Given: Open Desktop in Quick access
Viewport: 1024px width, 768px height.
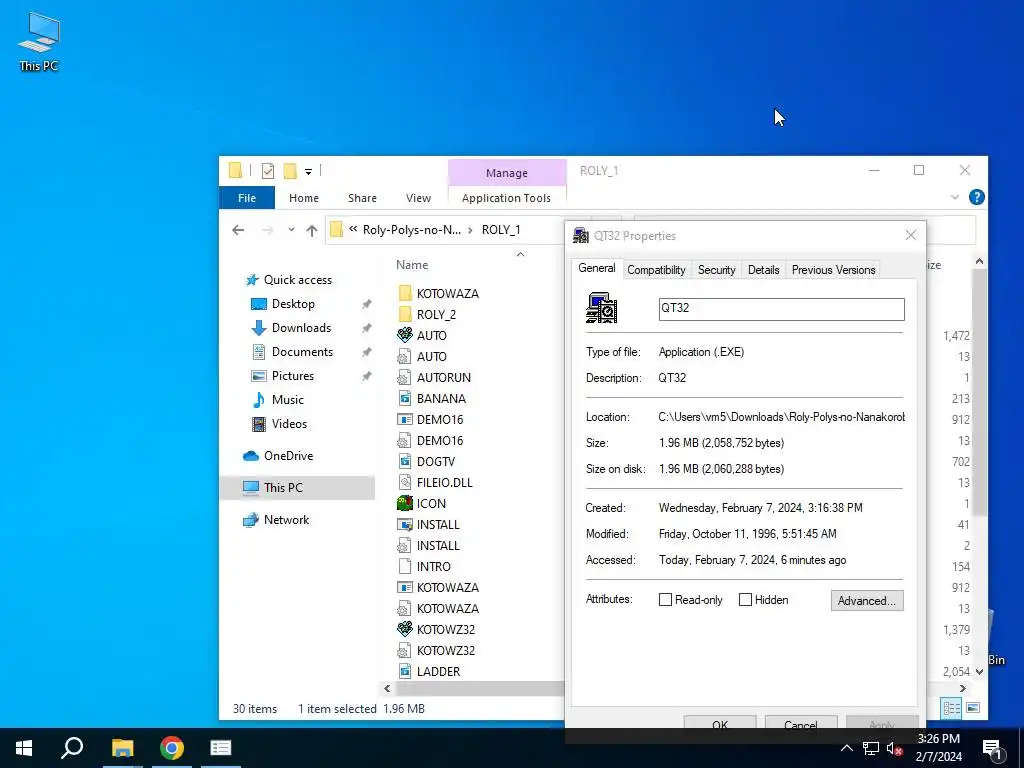Looking at the screenshot, I should (x=293, y=304).
